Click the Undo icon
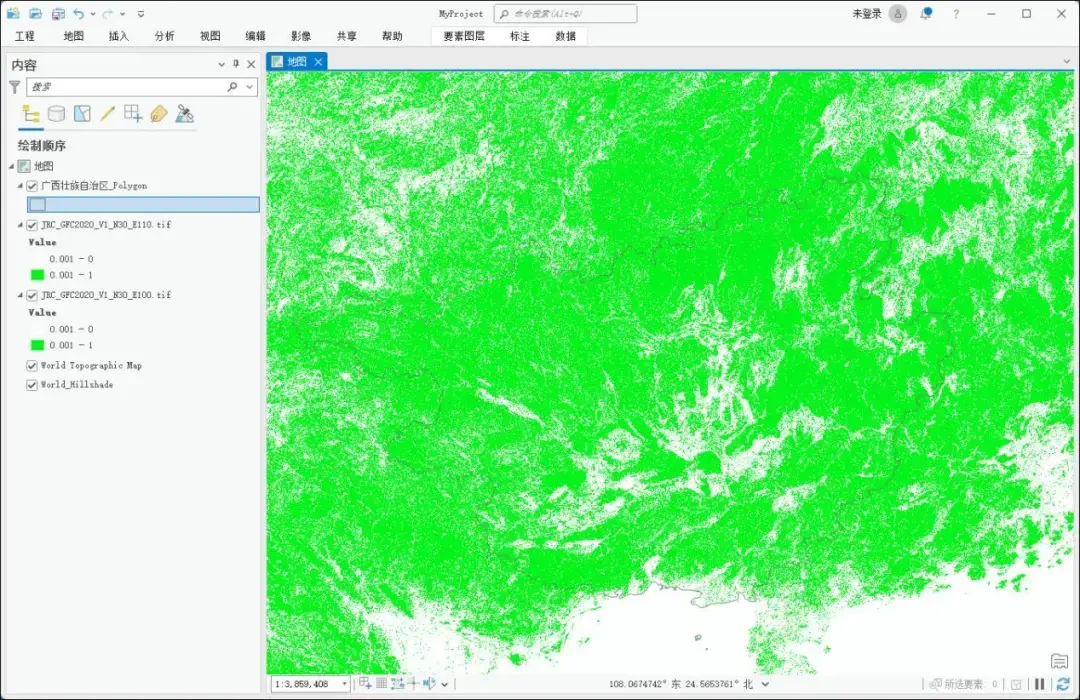 (79, 13)
